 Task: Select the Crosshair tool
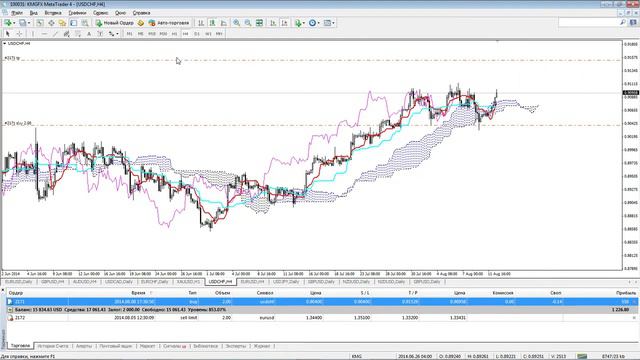19,34
